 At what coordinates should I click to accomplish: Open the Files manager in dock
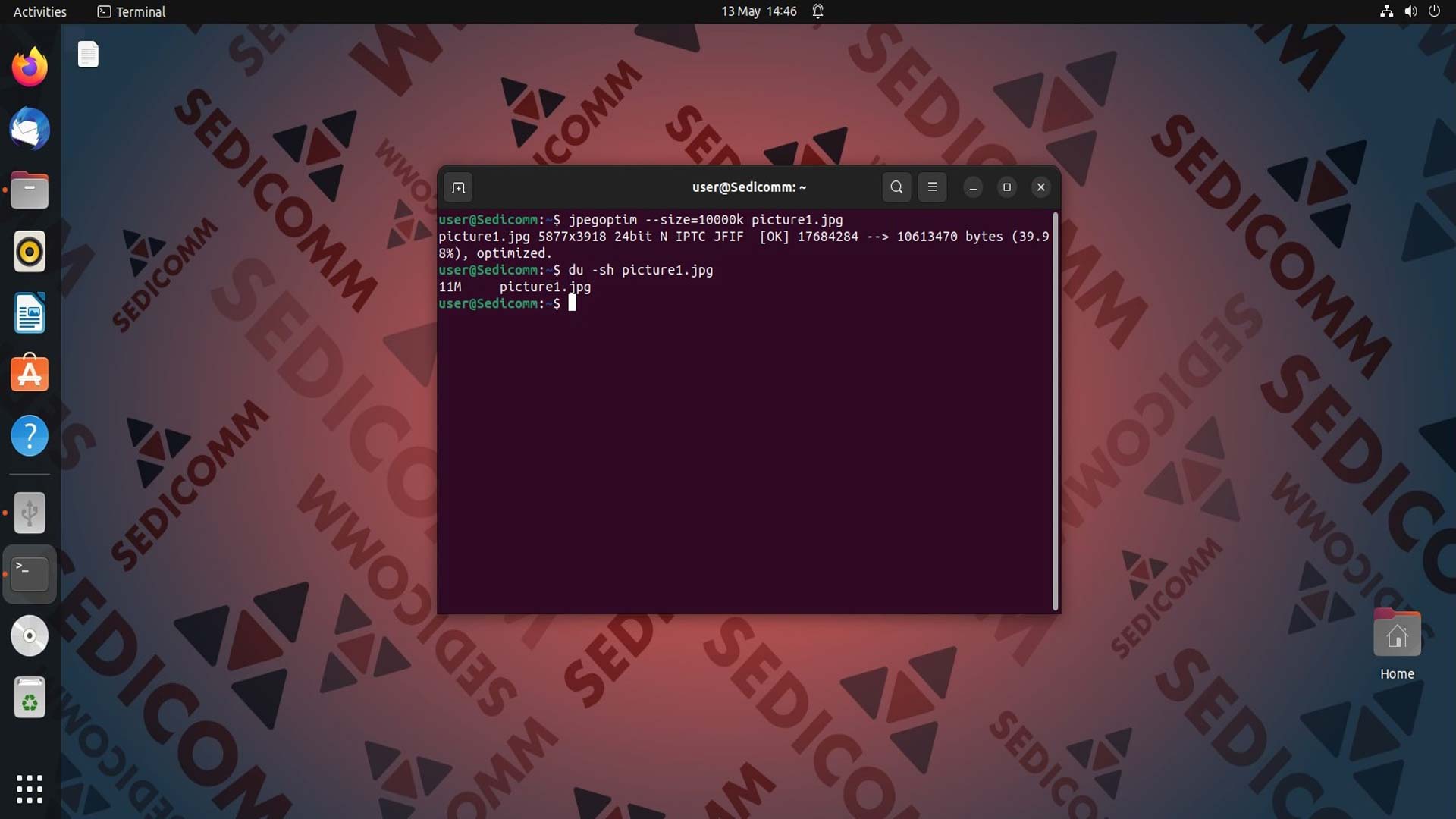30,190
